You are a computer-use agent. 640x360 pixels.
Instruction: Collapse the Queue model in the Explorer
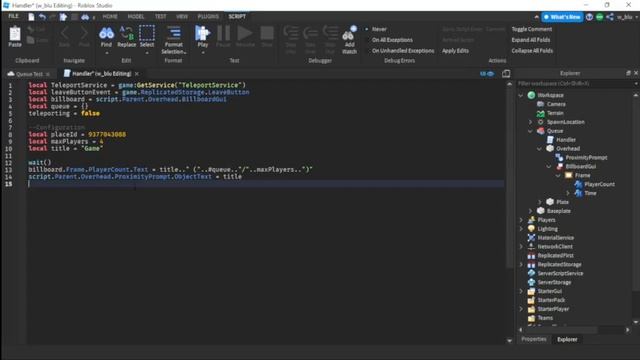[530, 131]
